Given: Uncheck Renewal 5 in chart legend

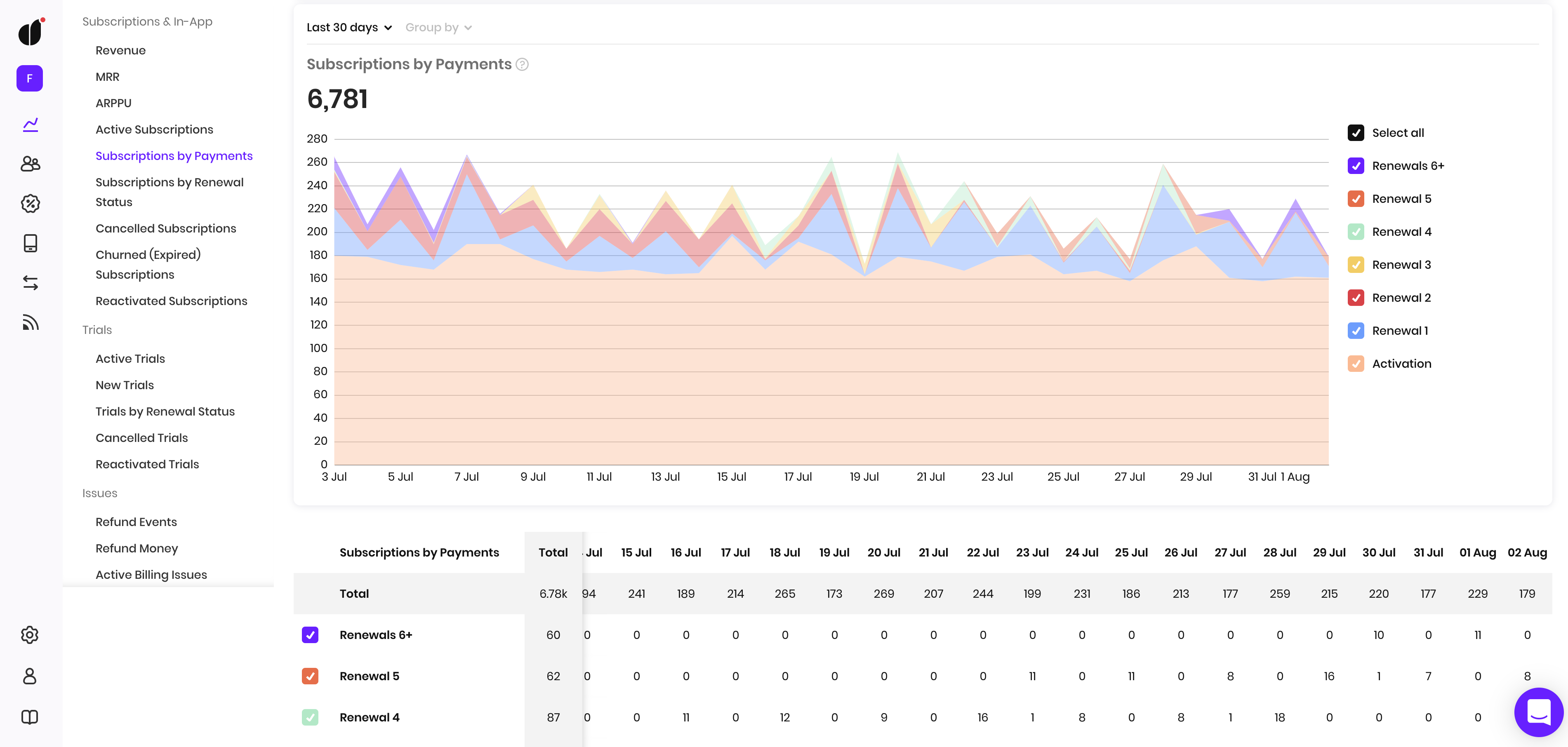Looking at the screenshot, I should pos(1356,199).
